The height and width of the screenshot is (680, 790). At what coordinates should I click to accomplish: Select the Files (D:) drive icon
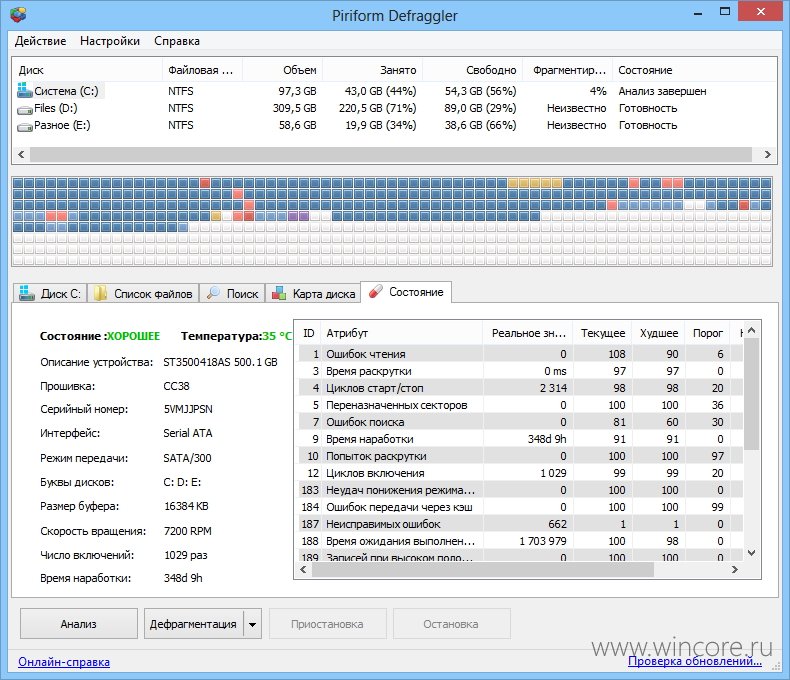coord(25,109)
